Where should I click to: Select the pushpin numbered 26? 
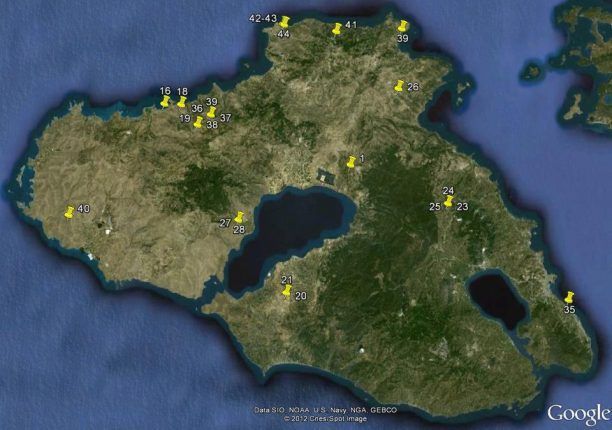point(399,87)
